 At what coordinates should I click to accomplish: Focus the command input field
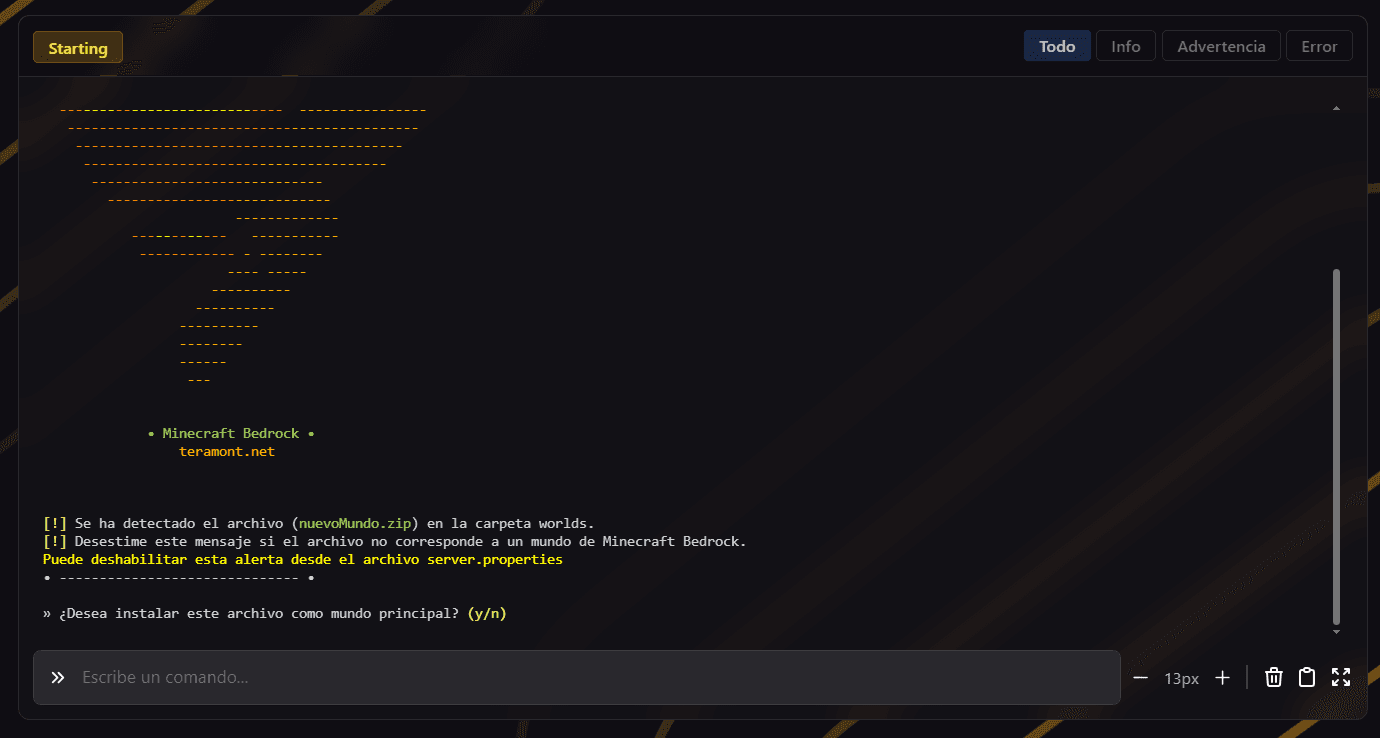point(577,677)
